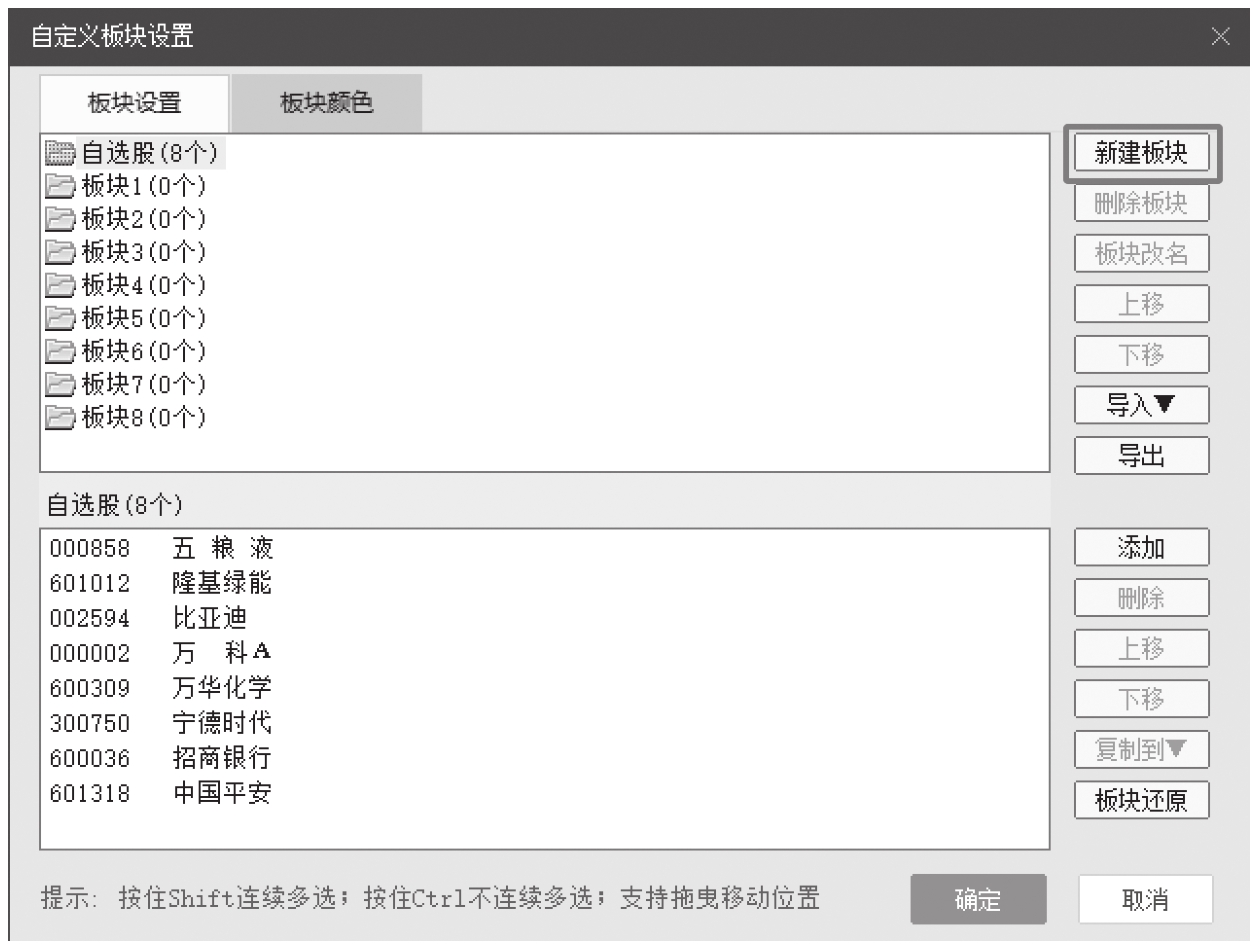Select the 自选股(8个) label in the block list

150,153
